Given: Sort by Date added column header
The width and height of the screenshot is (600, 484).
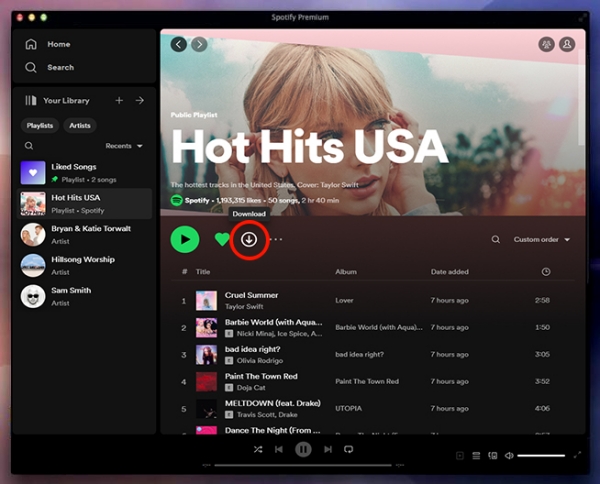Looking at the screenshot, I should pyautogui.click(x=450, y=272).
